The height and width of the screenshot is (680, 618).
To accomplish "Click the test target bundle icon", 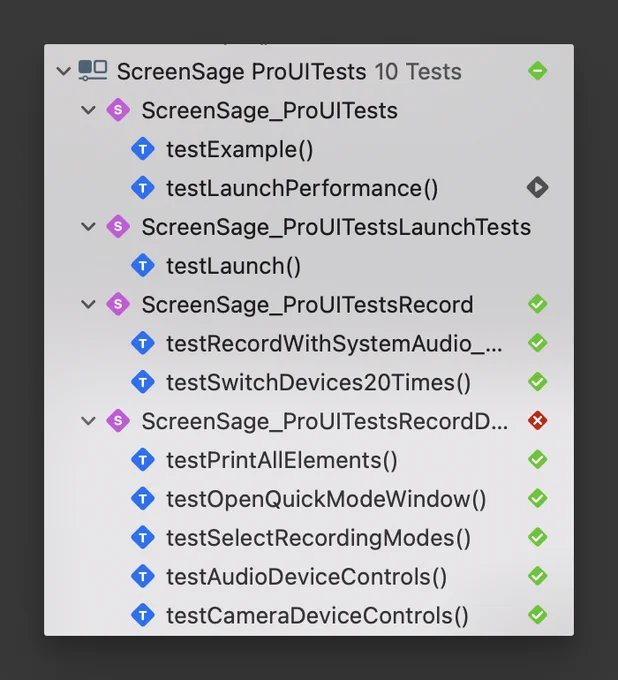I will pos(93,71).
